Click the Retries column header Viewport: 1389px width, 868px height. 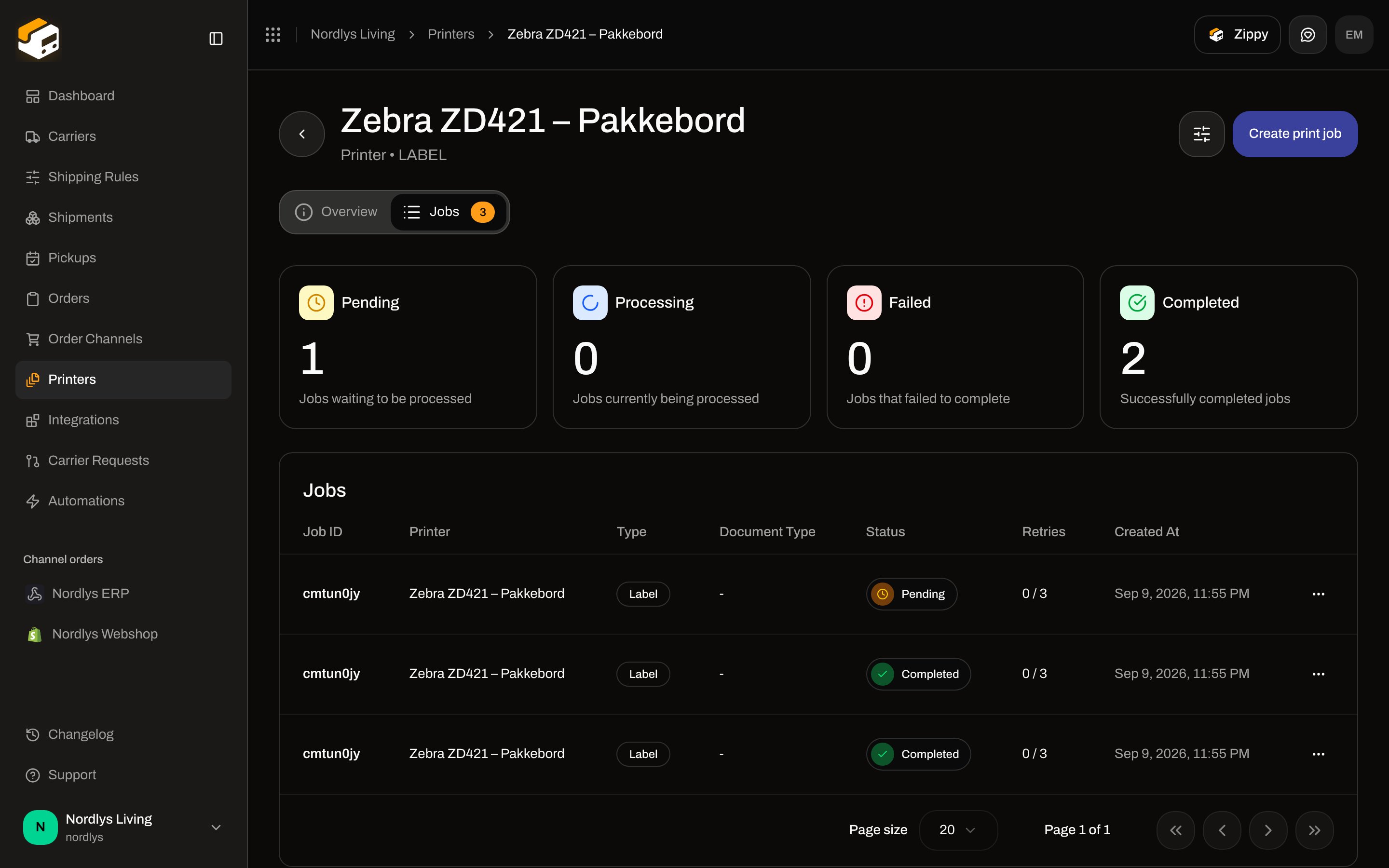(1044, 531)
